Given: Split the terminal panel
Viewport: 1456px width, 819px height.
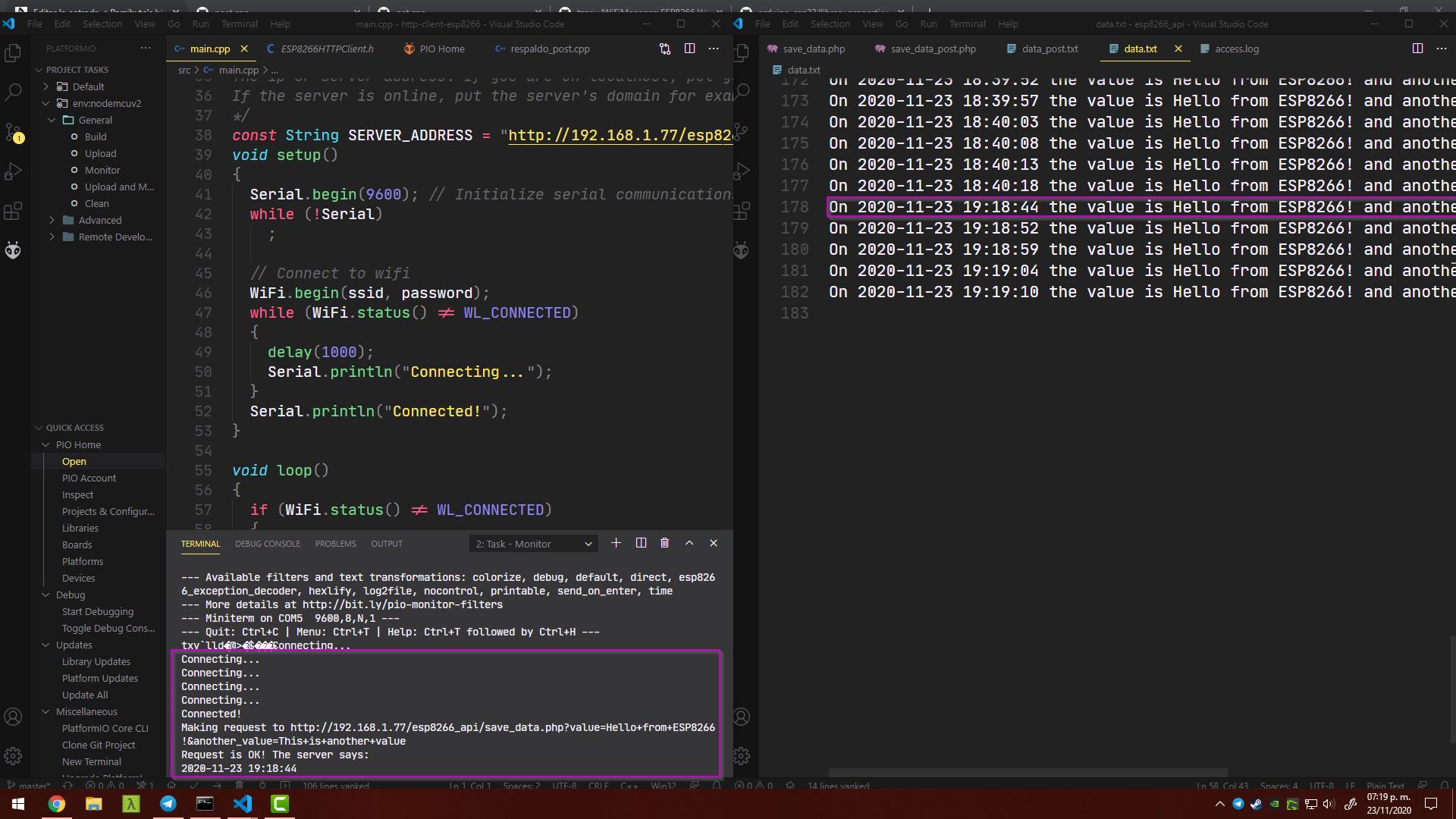Looking at the screenshot, I should click(x=641, y=543).
